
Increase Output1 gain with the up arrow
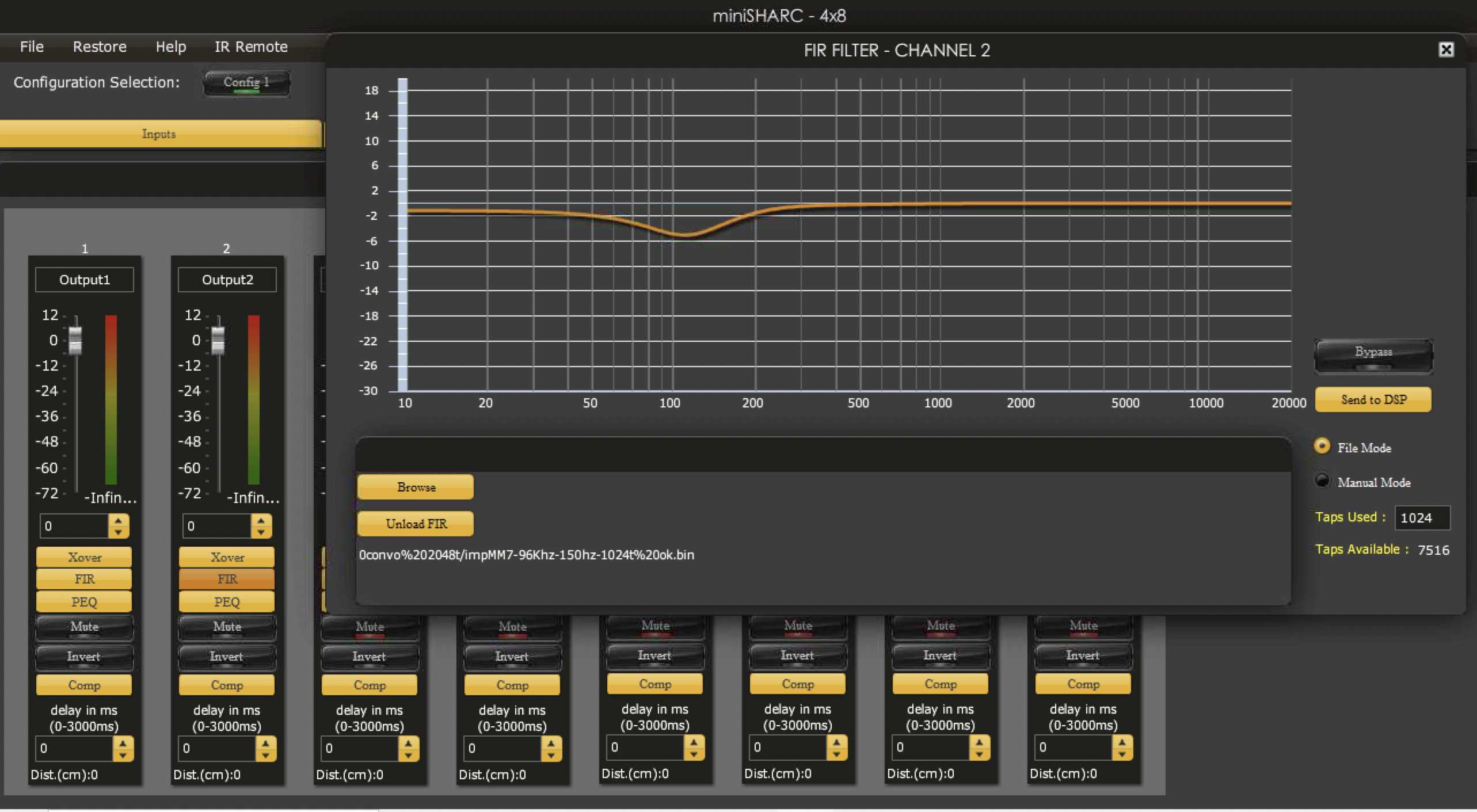coord(119,520)
